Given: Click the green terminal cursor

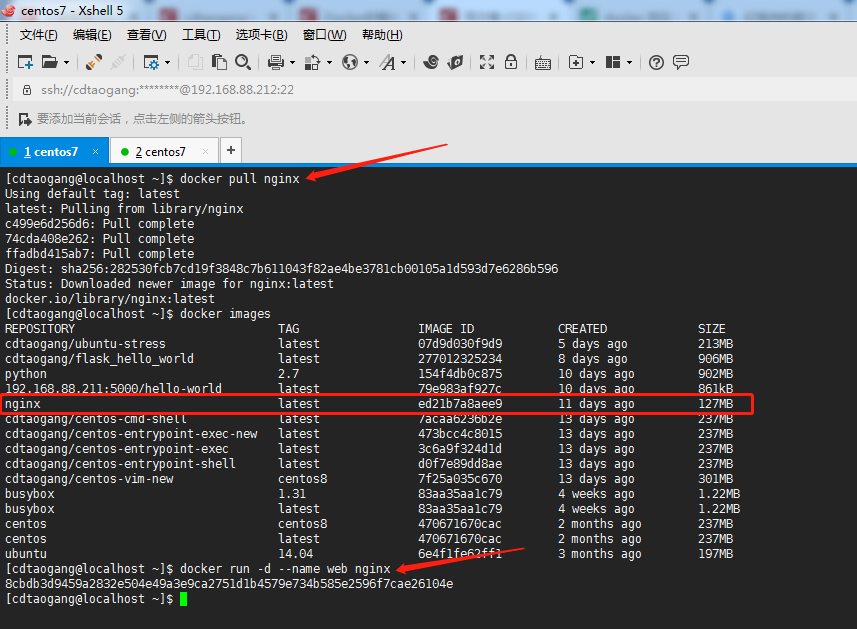Looking at the screenshot, I should tap(184, 599).
